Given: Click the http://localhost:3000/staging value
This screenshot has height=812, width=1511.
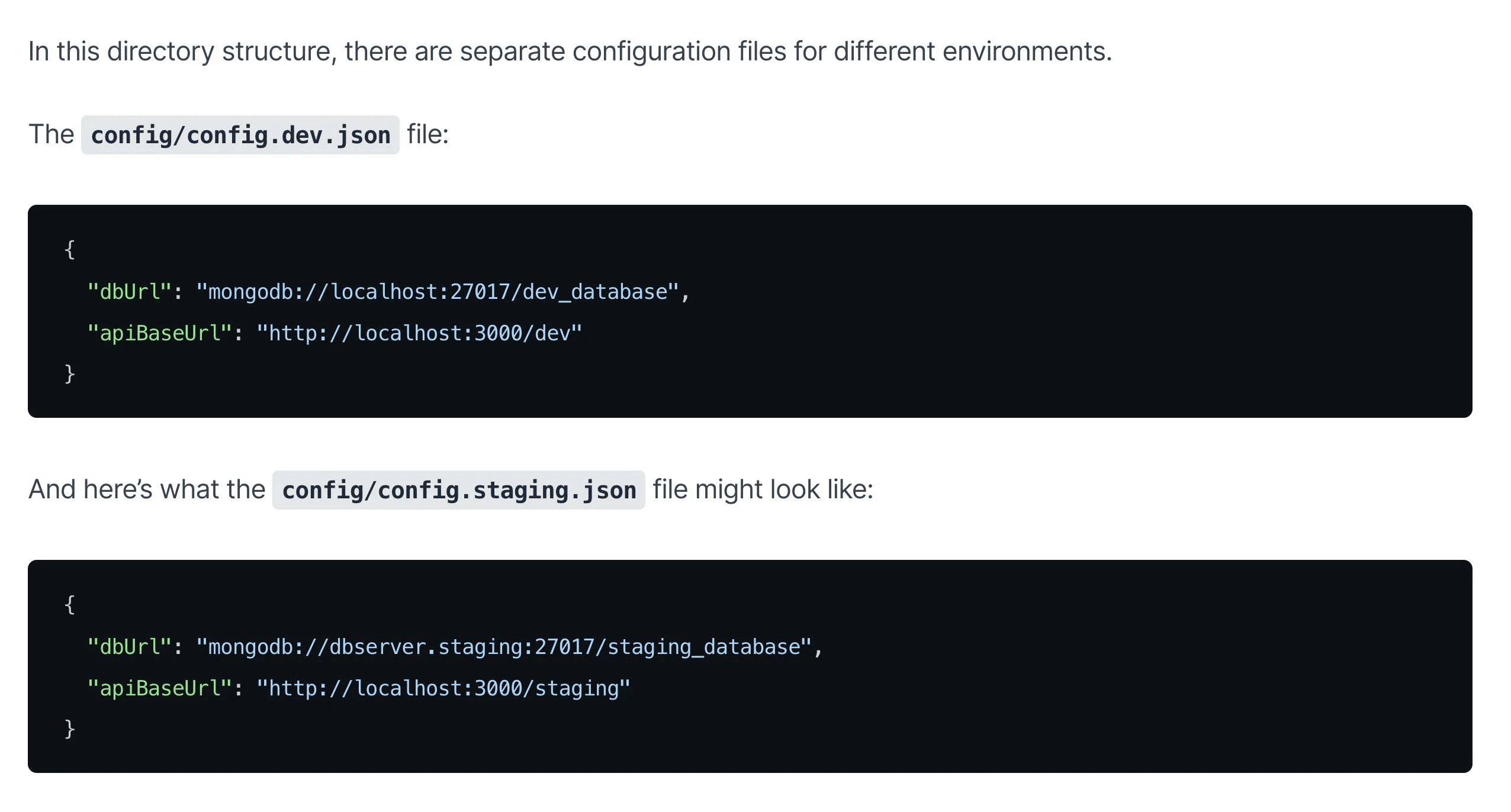Looking at the screenshot, I should coord(443,688).
